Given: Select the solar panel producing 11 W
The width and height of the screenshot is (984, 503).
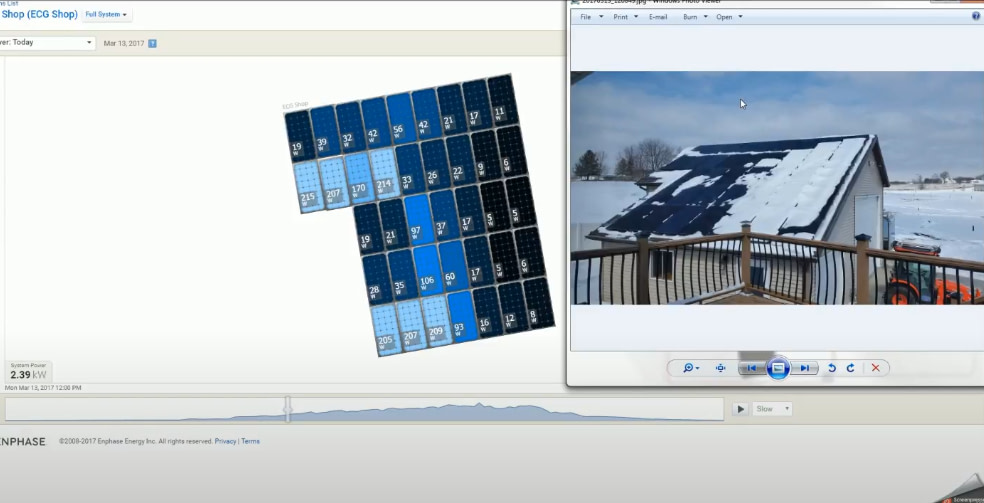Looking at the screenshot, I should coord(501,100).
